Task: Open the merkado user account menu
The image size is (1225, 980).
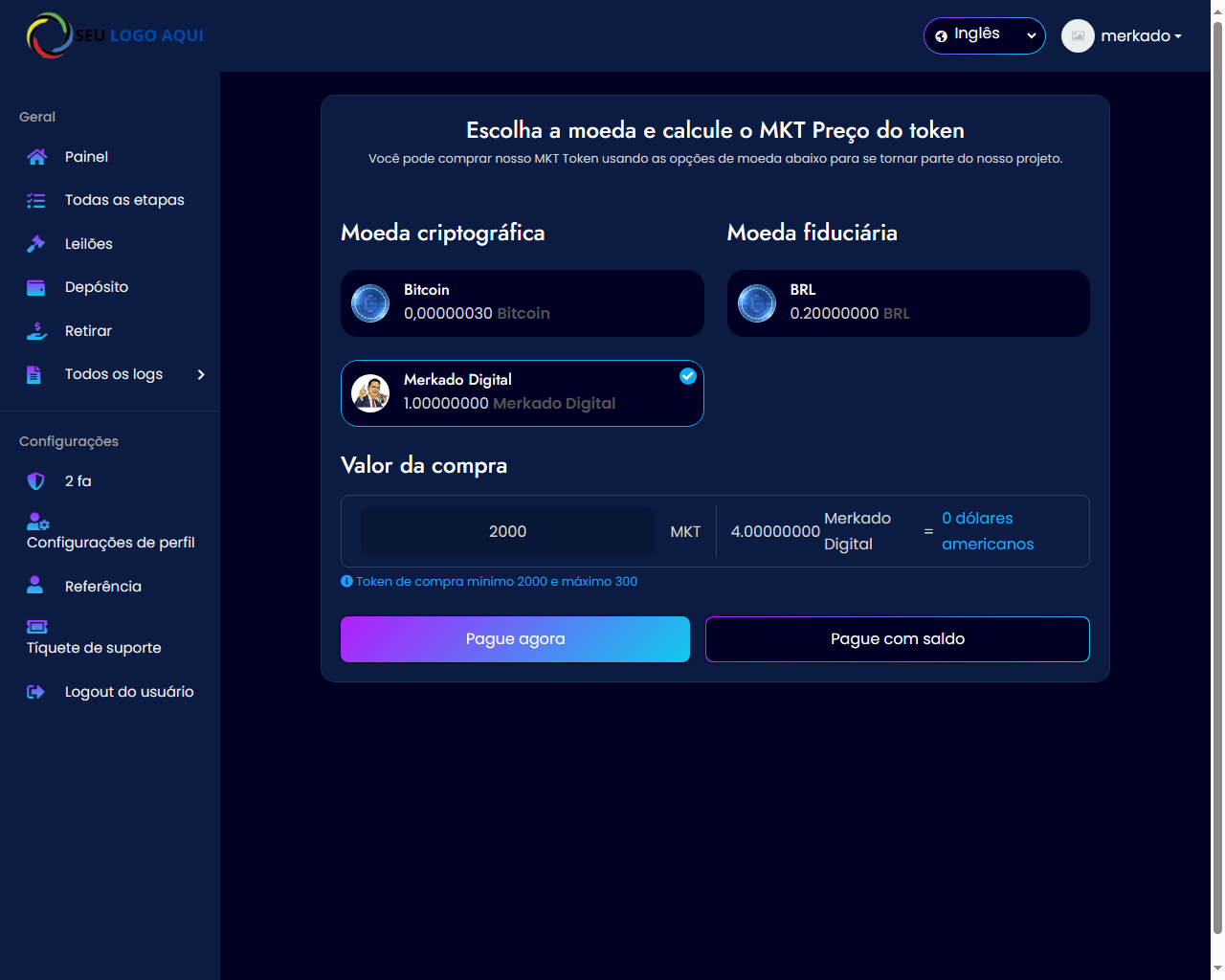Action: (1123, 36)
